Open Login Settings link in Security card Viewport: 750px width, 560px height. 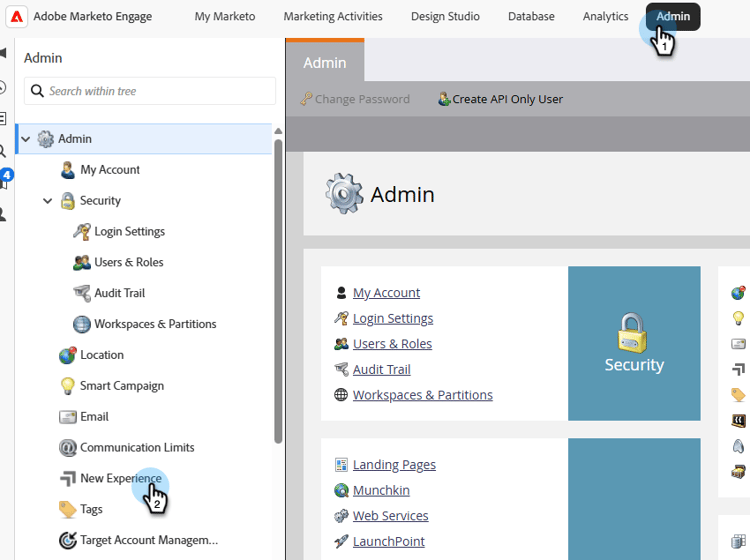click(393, 318)
